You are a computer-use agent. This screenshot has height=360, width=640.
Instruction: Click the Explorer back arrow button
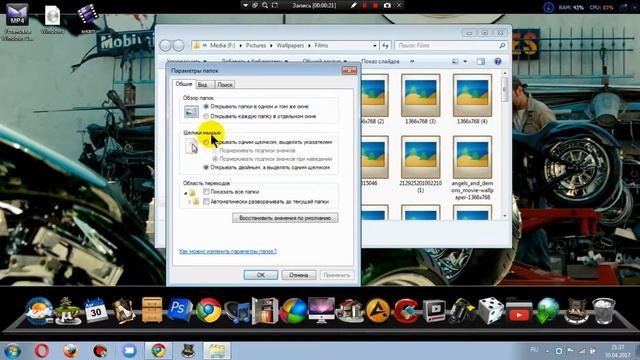(x=165, y=45)
